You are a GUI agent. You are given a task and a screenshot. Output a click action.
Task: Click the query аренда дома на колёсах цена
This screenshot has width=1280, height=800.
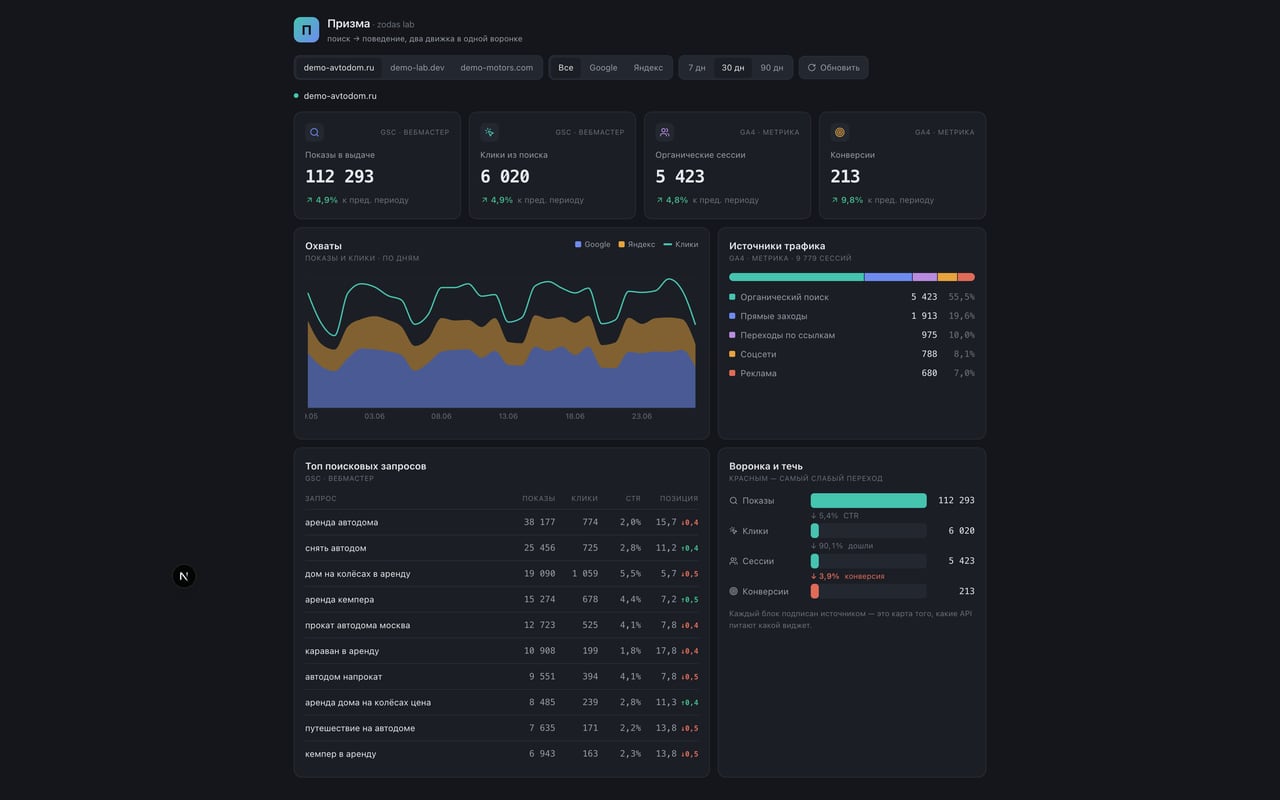(367, 702)
